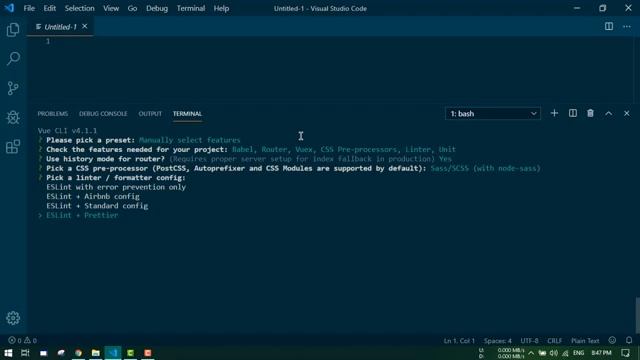Screen dimensions: 640x360
Task: Click 'ESLint + Airbnb config' option
Action: (93, 196)
